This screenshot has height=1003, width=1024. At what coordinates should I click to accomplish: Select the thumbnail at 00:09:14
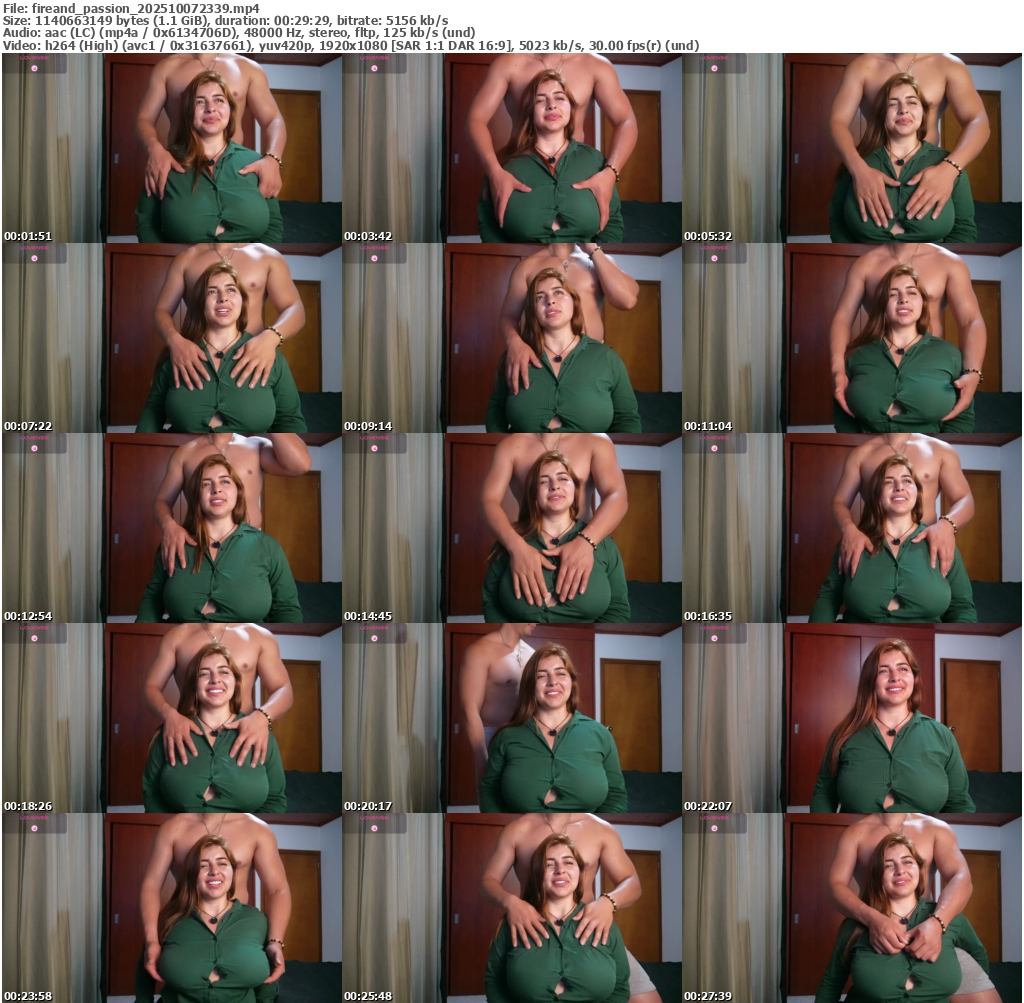click(x=512, y=338)
